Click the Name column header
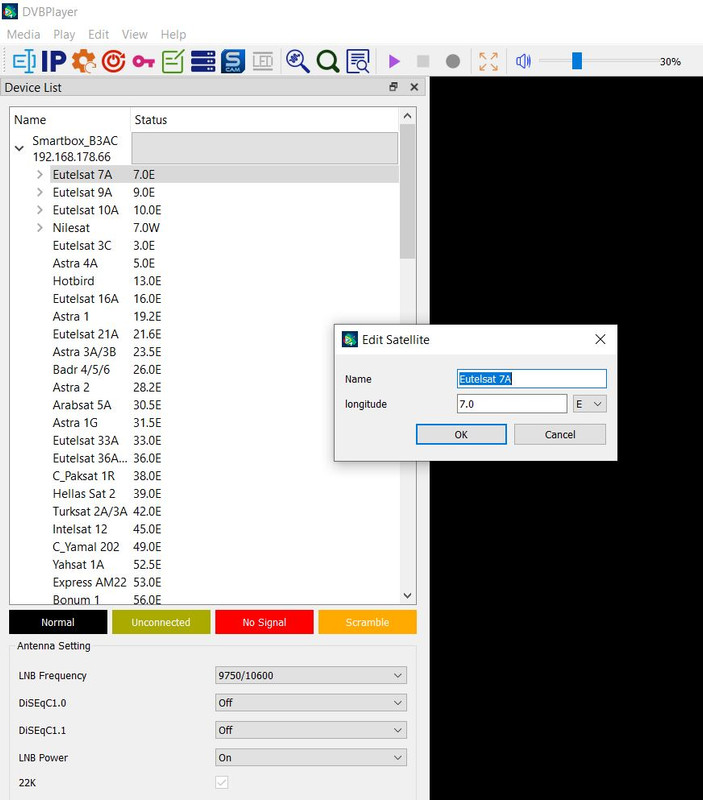The image size is (703, 800). coord(70,120)
